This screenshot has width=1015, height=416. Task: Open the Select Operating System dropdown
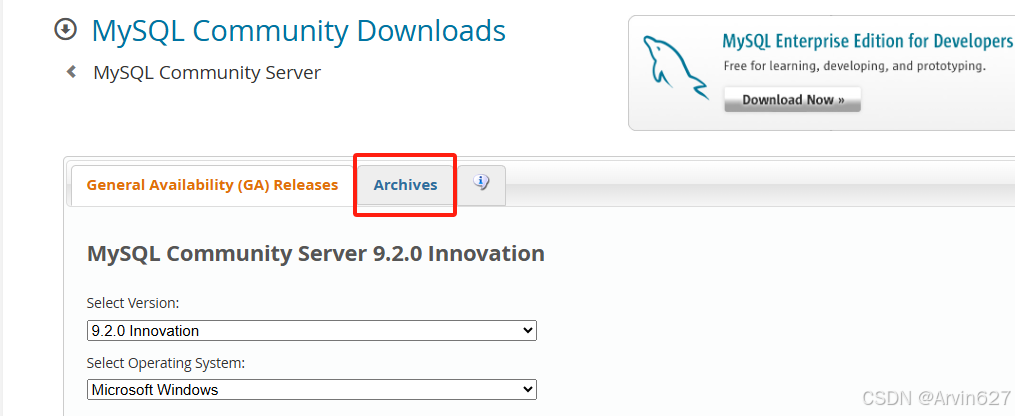pyautogui.click(x=311, y=389)
